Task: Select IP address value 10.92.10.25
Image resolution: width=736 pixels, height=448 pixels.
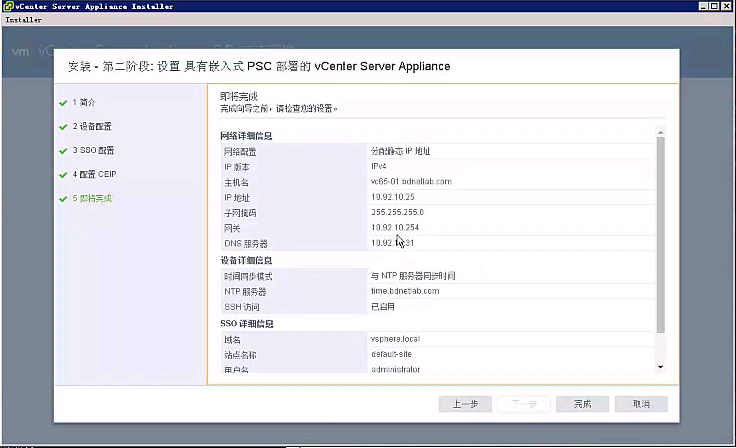Action: pyautogui.click(x=393, y=197)
